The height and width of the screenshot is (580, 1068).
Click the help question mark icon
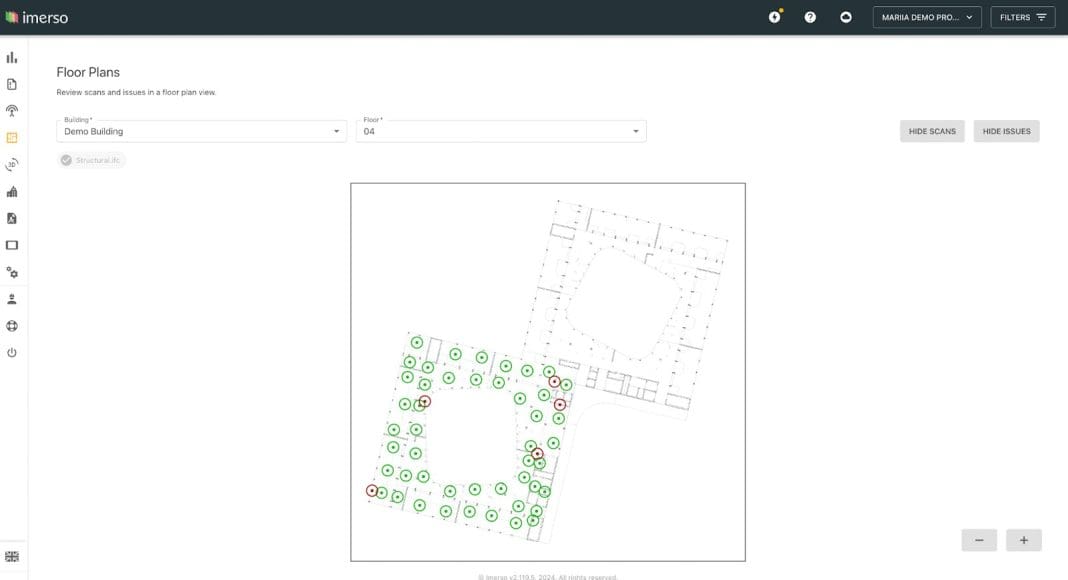(x=810, y=17)
